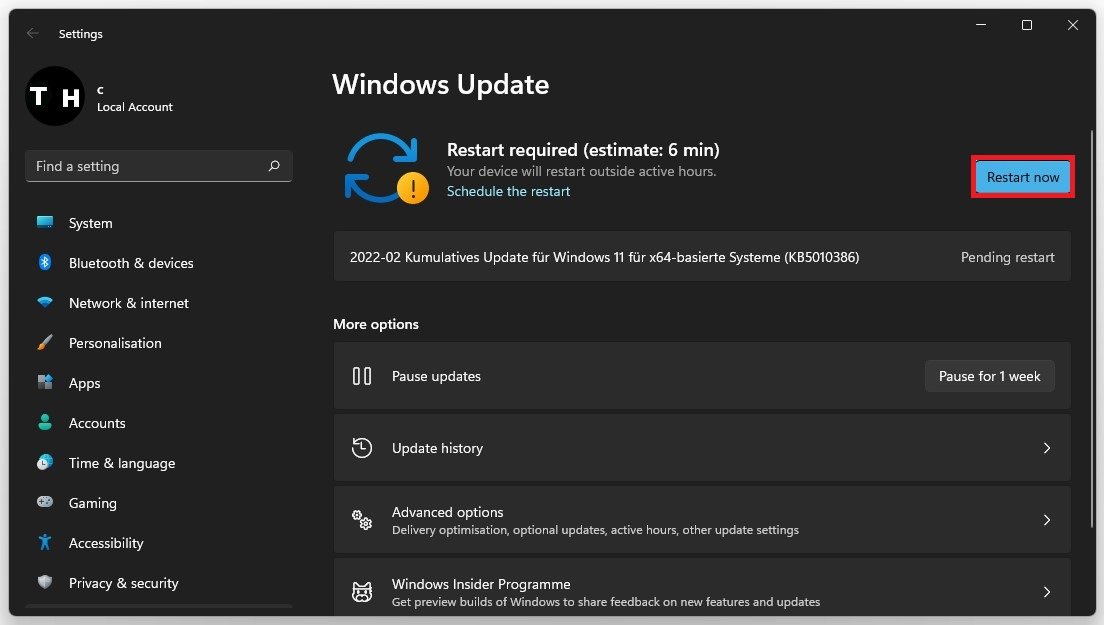Viewport: 1104px width, 625px height.
Task: Expand Windows Insider Programme chevron
Action: pos(1046,592)
